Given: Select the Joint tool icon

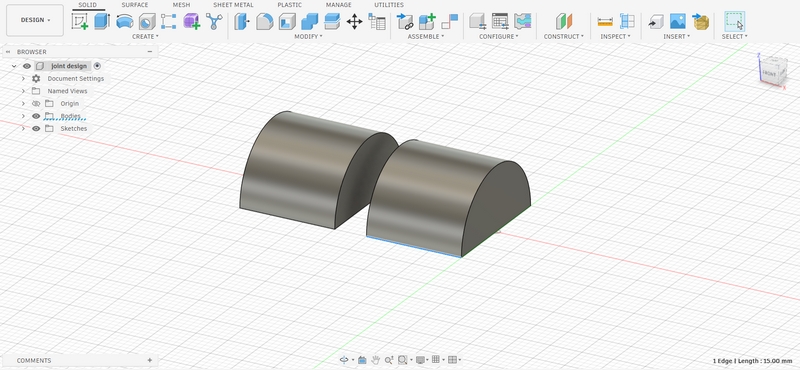Looking at the screenshot, I should [449, 21].
